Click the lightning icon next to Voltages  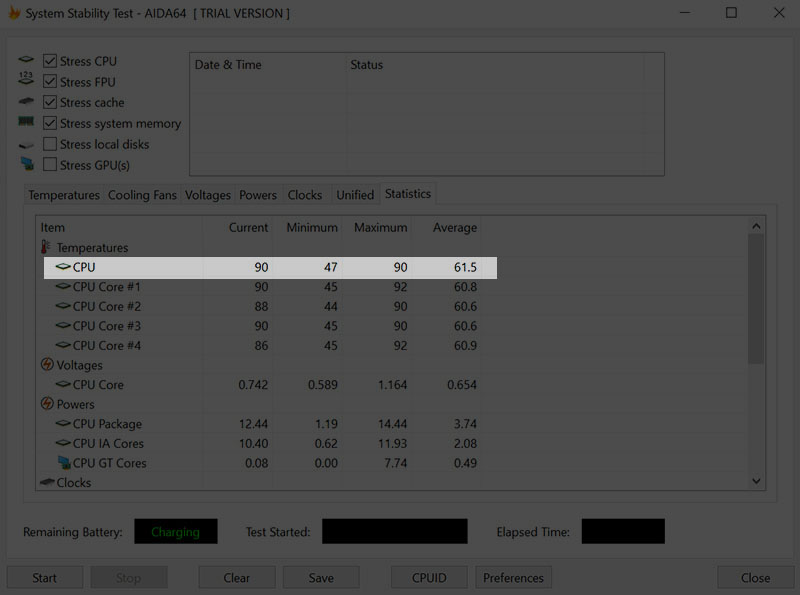(x=47, y=364)
